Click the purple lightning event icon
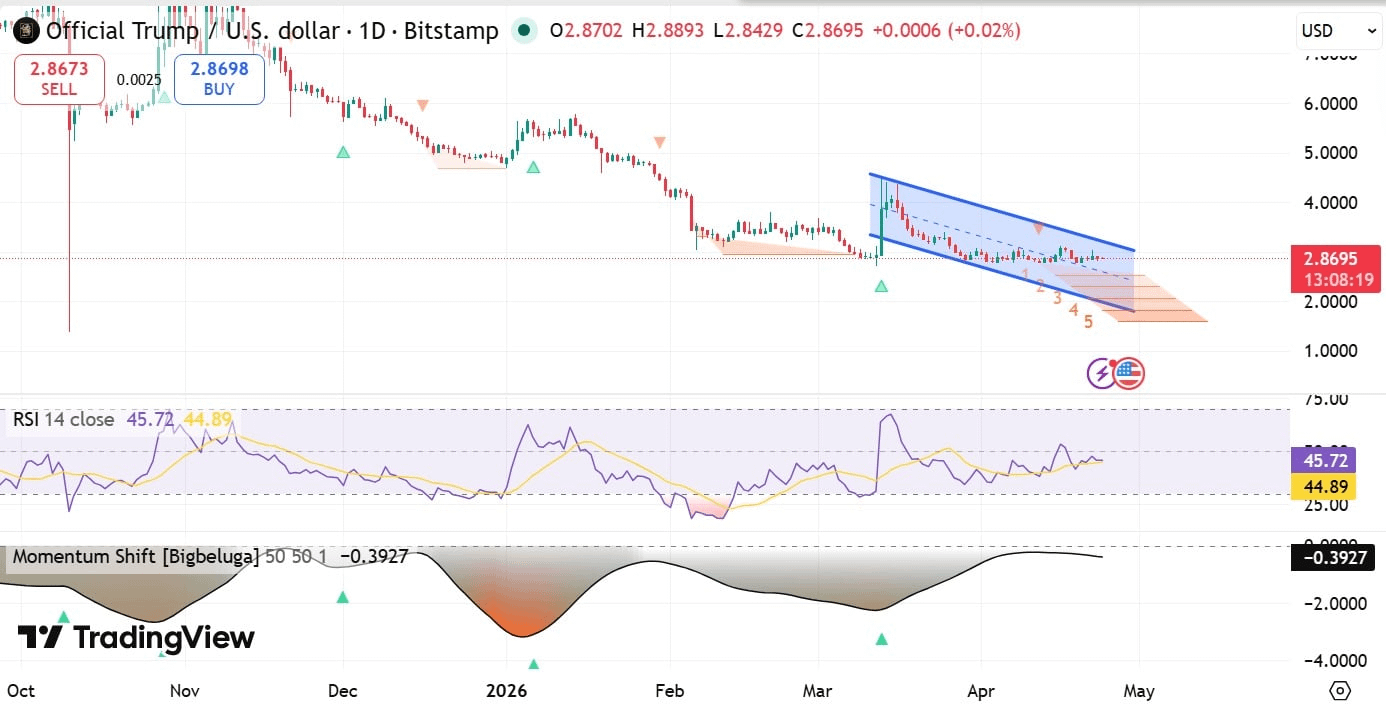This screenshot has width=1386, height=711. [x=1102, y=374]
